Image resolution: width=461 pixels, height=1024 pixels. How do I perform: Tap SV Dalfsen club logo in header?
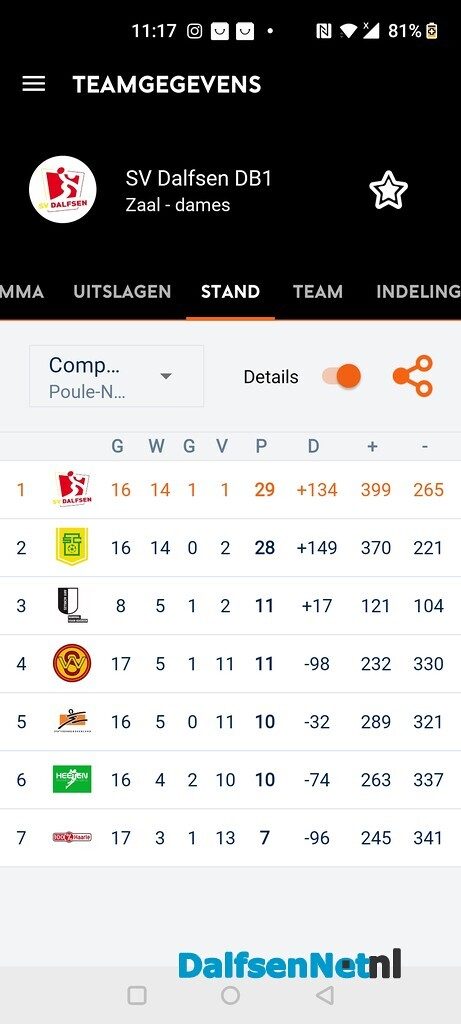[63, 189]
